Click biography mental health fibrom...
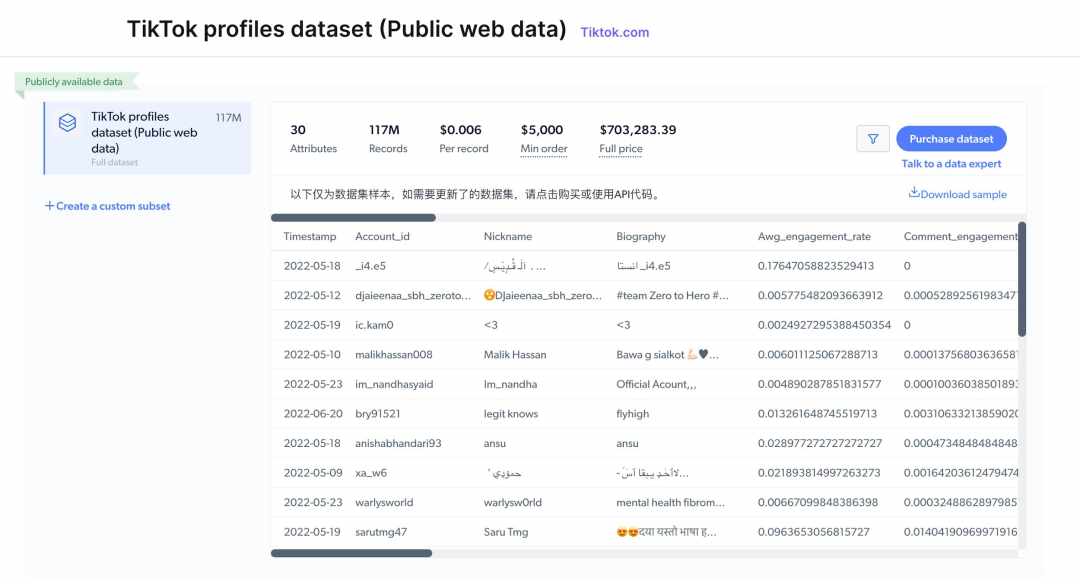Image resolution: width=1080 pixels, height=584 pixels. click(x=670, y=503)
